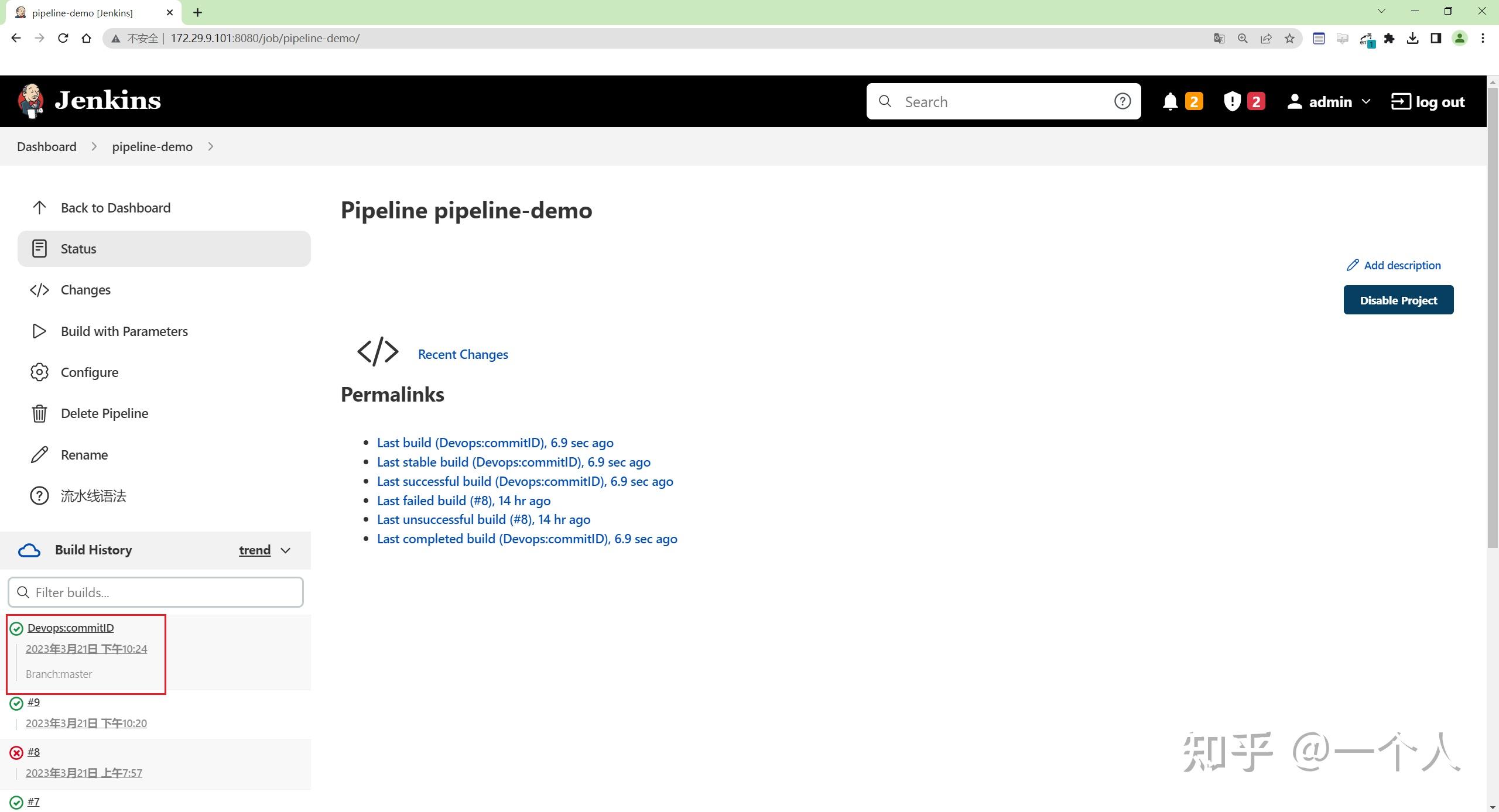Open the Last failed build (#8) link
Screen dimensions: 1499x812
(x=463, y=501)
